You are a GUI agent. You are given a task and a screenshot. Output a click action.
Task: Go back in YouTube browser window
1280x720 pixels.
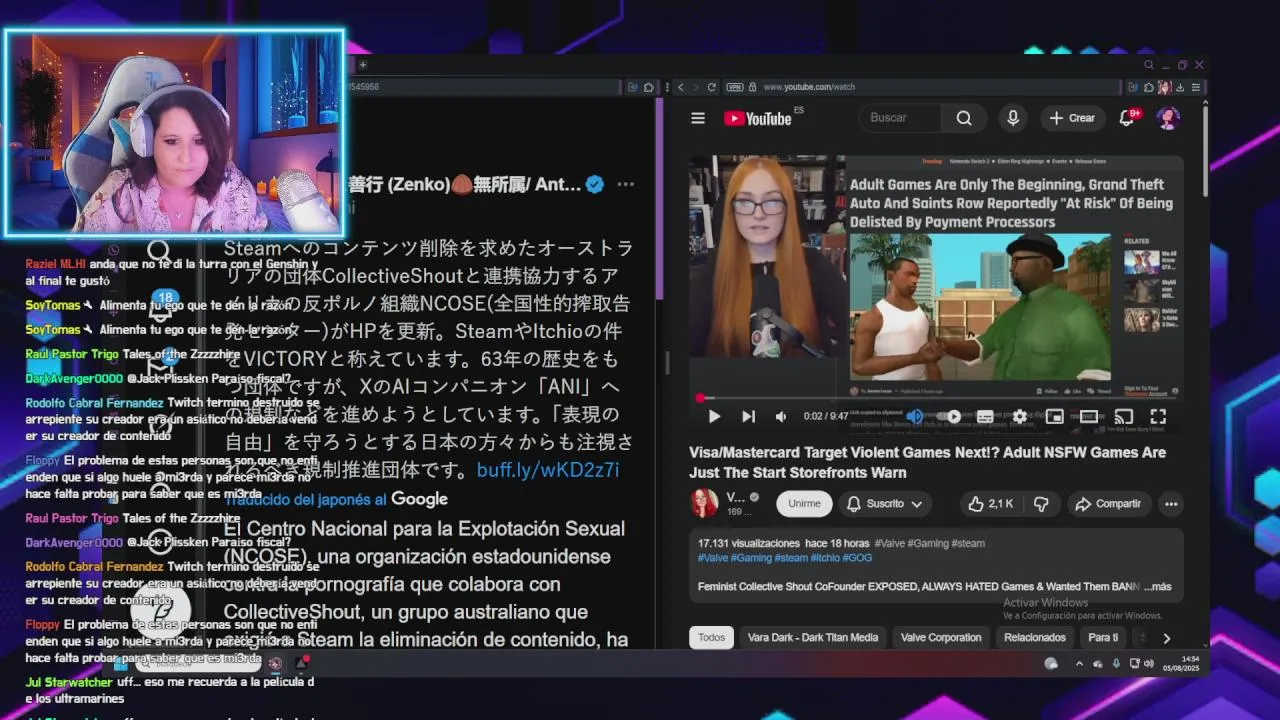[x=681, y=87]
